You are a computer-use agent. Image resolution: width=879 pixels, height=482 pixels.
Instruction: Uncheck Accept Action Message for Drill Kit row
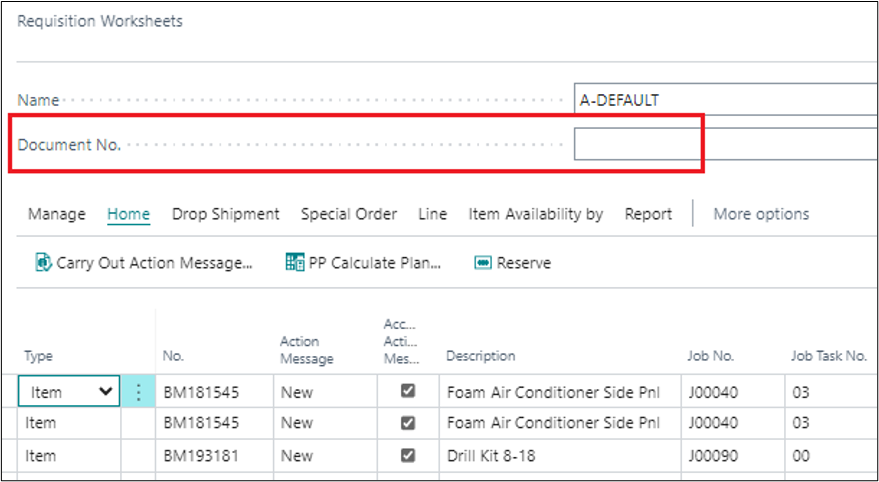(407, 455)
